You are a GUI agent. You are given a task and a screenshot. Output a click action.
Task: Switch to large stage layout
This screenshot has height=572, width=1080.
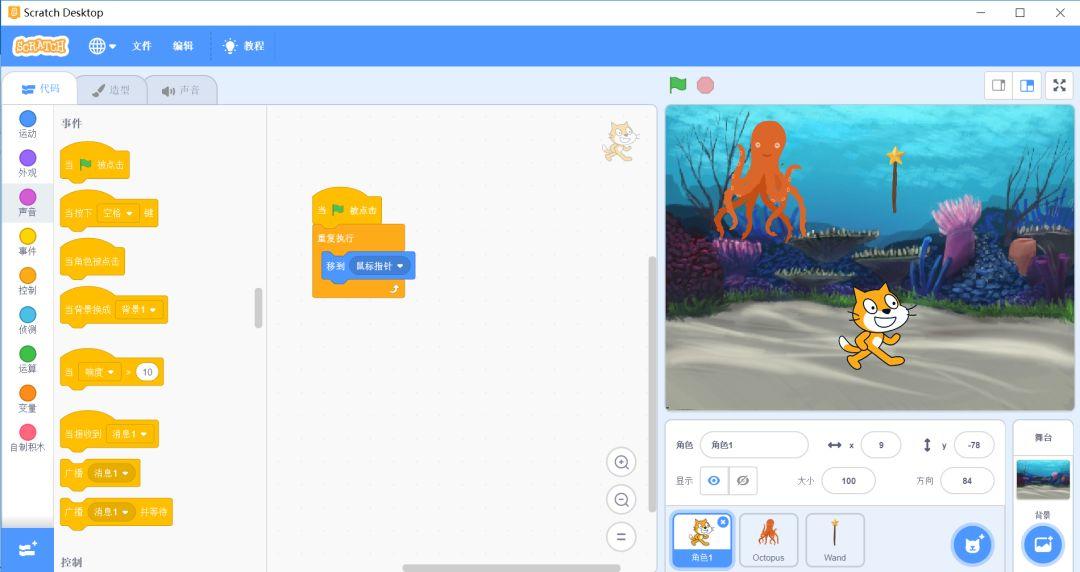[x=1027, y=85]
